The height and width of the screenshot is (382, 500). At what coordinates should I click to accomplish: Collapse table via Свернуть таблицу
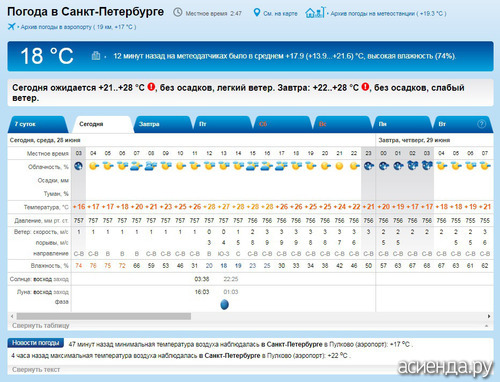(41, 325)
